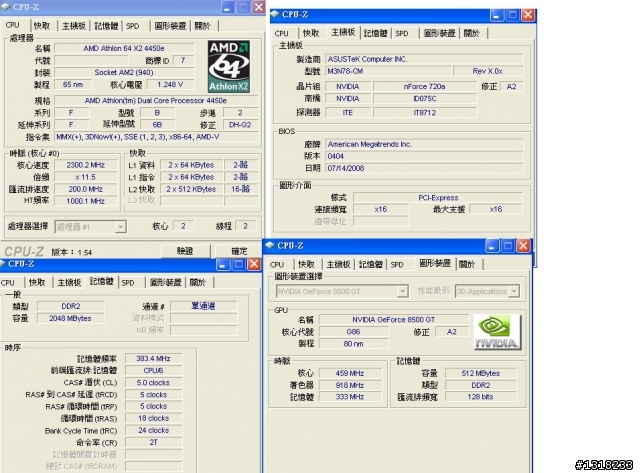The width and height of the screenshot is (640, 473).
Task: Click CPU-Z title icon in memory window
Action: point(2,264)
